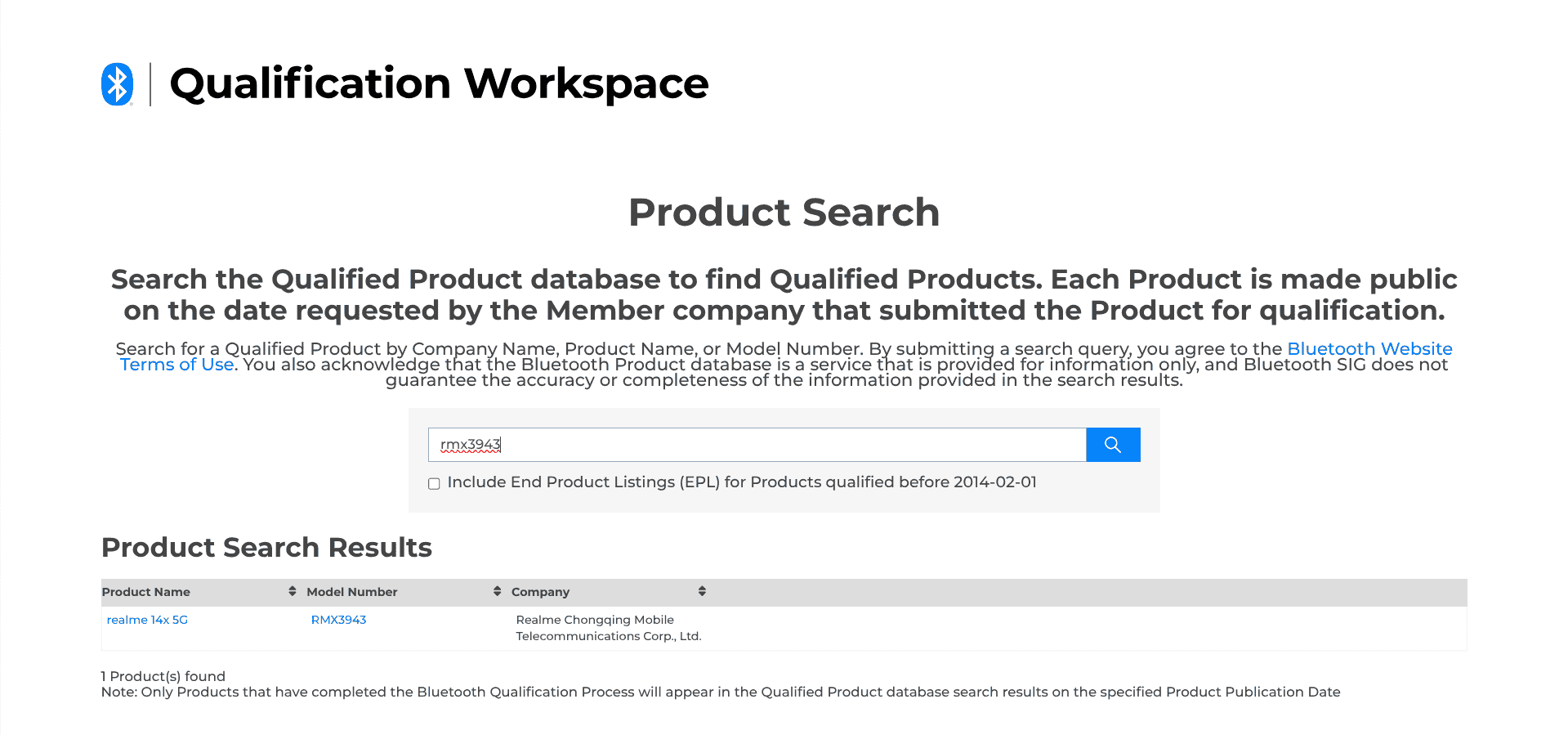Click the magnifying glass search button

[1112, 445]
